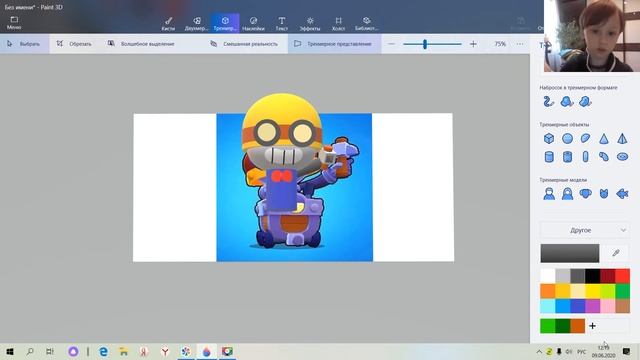The image size is (640, 360).
Task: Insert the man 3D model
Action: 549,193
